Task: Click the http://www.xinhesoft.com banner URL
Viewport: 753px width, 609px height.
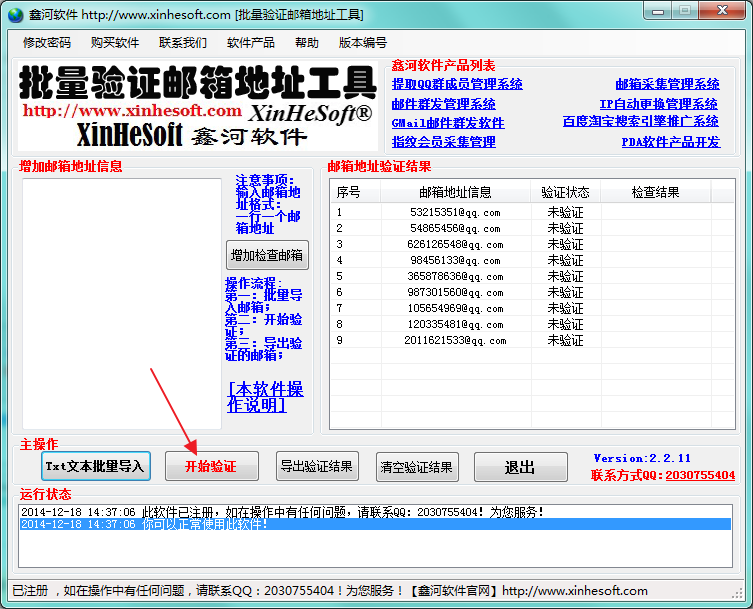Action: [132, 110]
